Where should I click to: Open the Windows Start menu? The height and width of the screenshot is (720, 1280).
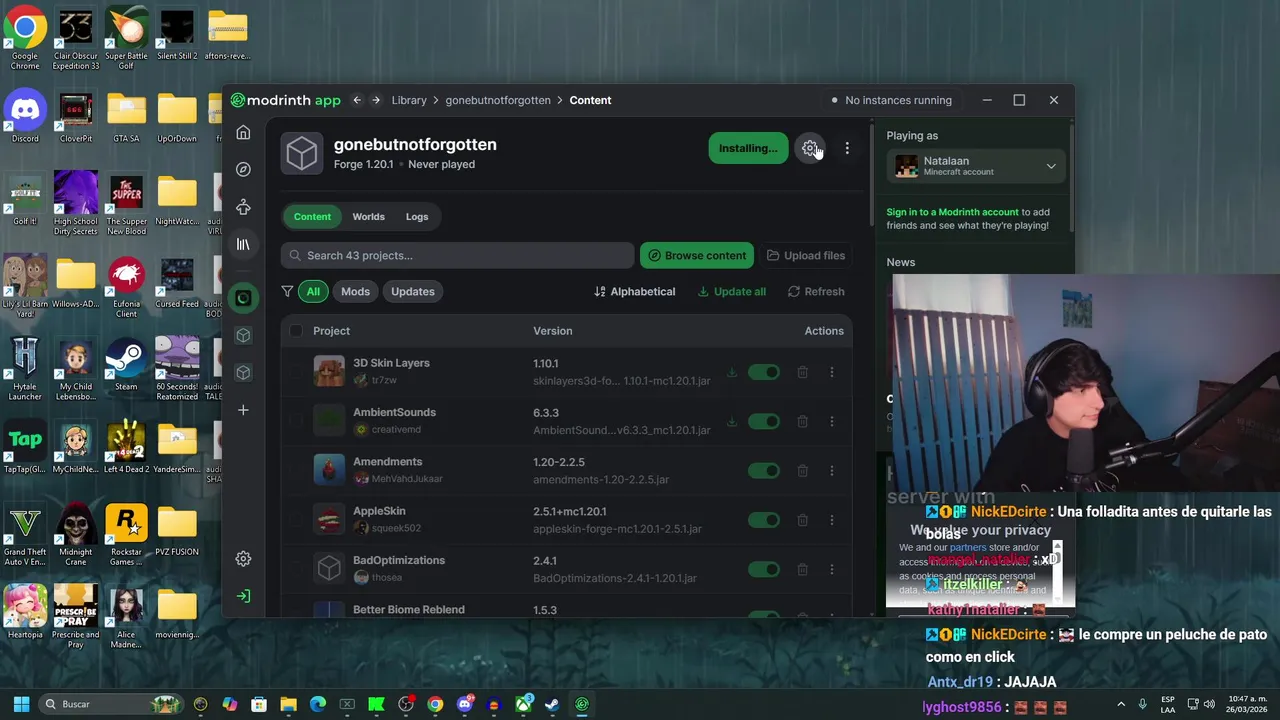coord(21,704)
